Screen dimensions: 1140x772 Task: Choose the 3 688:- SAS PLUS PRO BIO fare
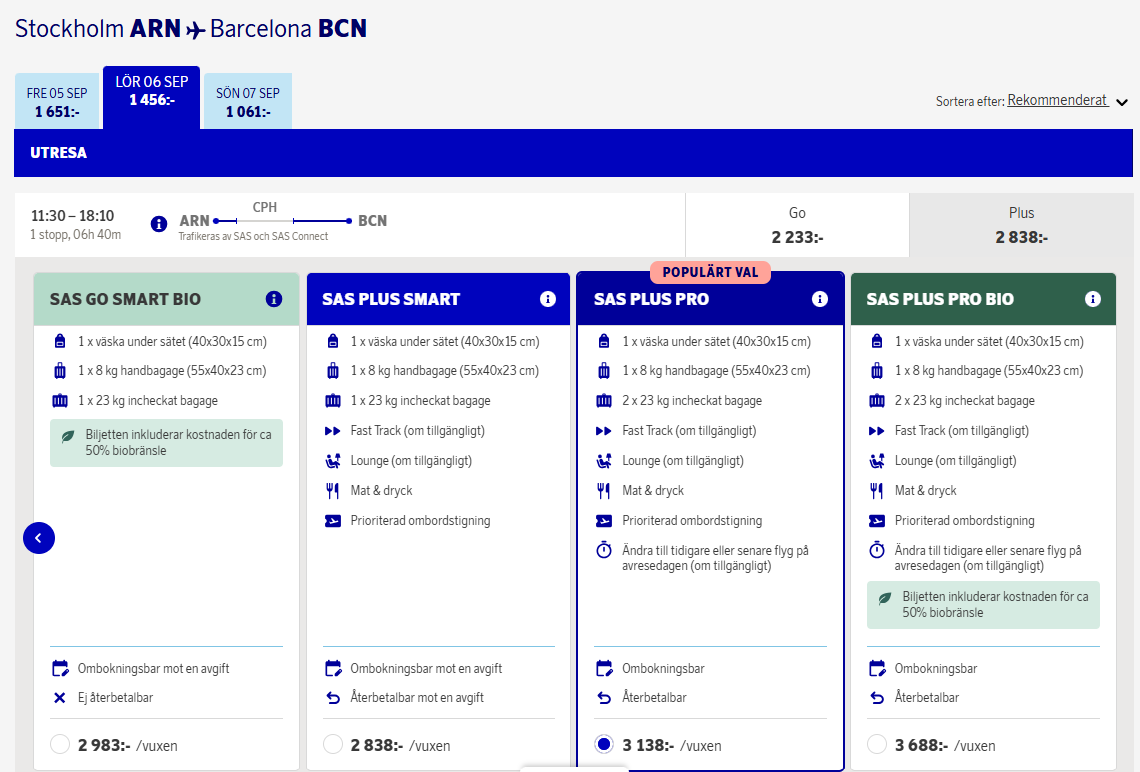(877, 744)
